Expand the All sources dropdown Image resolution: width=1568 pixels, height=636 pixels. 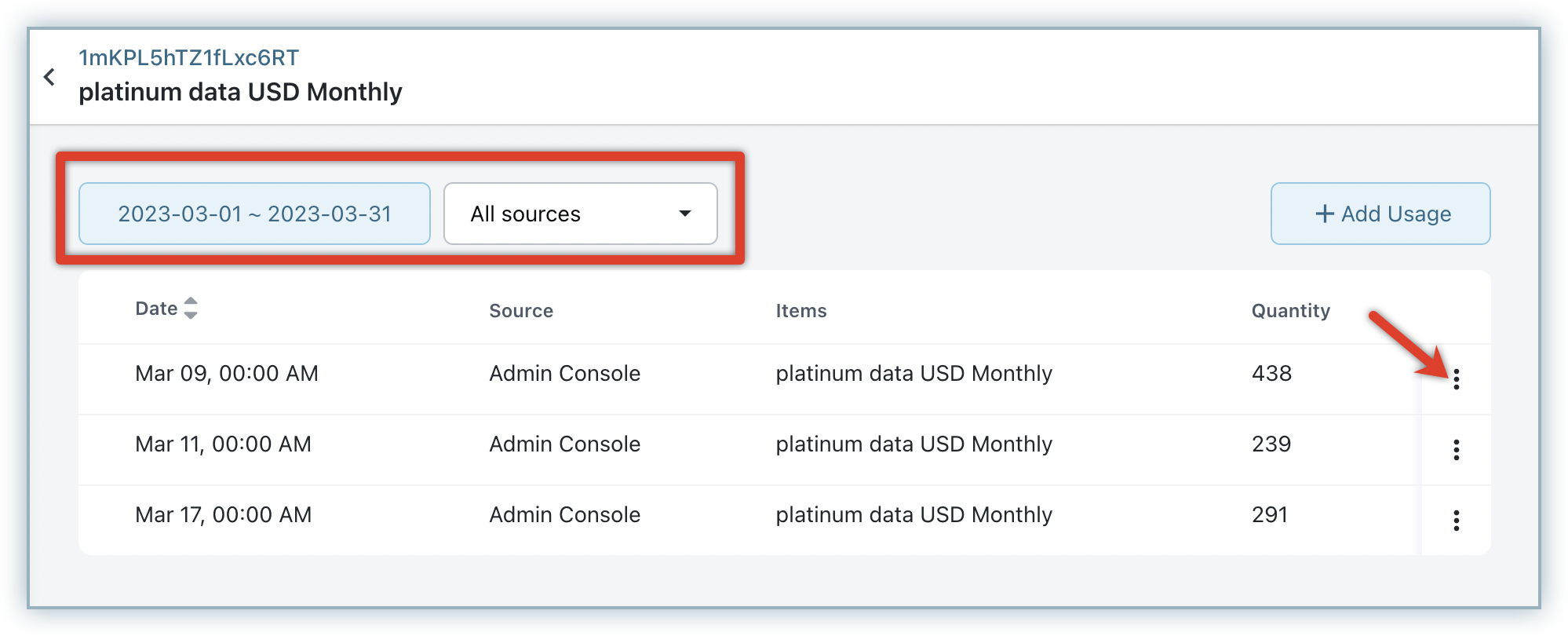point(580,214)
